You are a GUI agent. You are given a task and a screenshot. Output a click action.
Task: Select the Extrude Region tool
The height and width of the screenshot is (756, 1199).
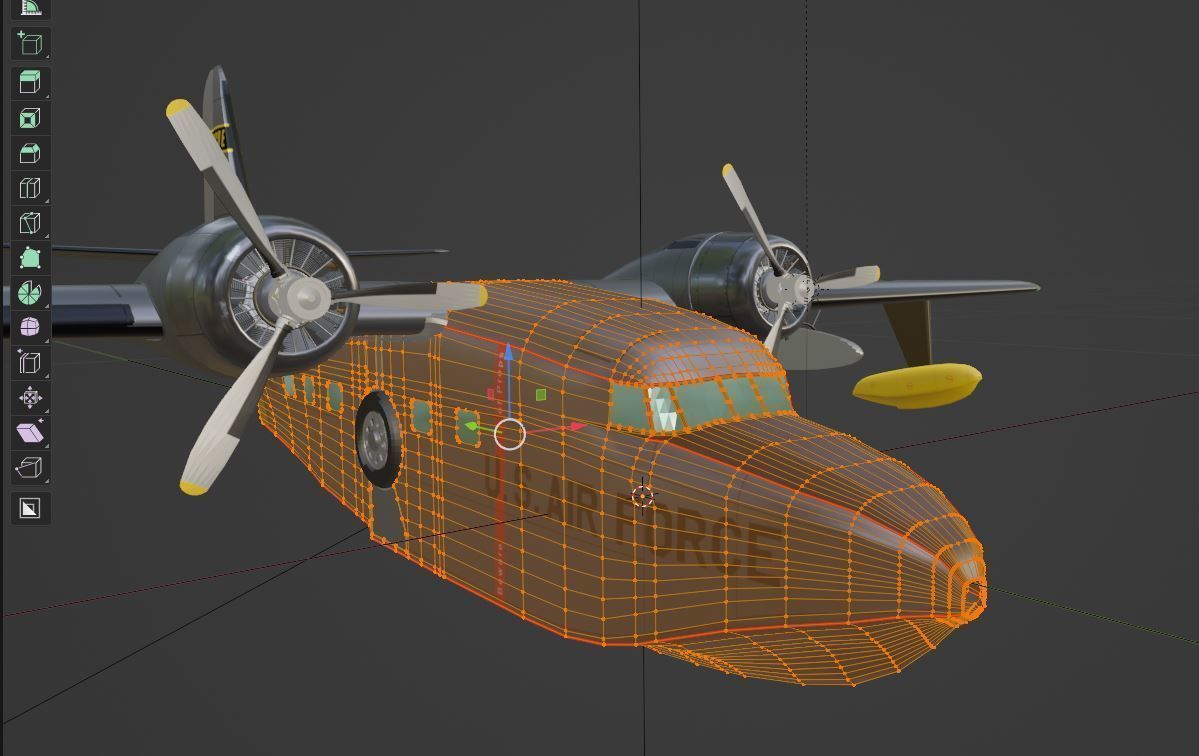[x=30, y=81]
